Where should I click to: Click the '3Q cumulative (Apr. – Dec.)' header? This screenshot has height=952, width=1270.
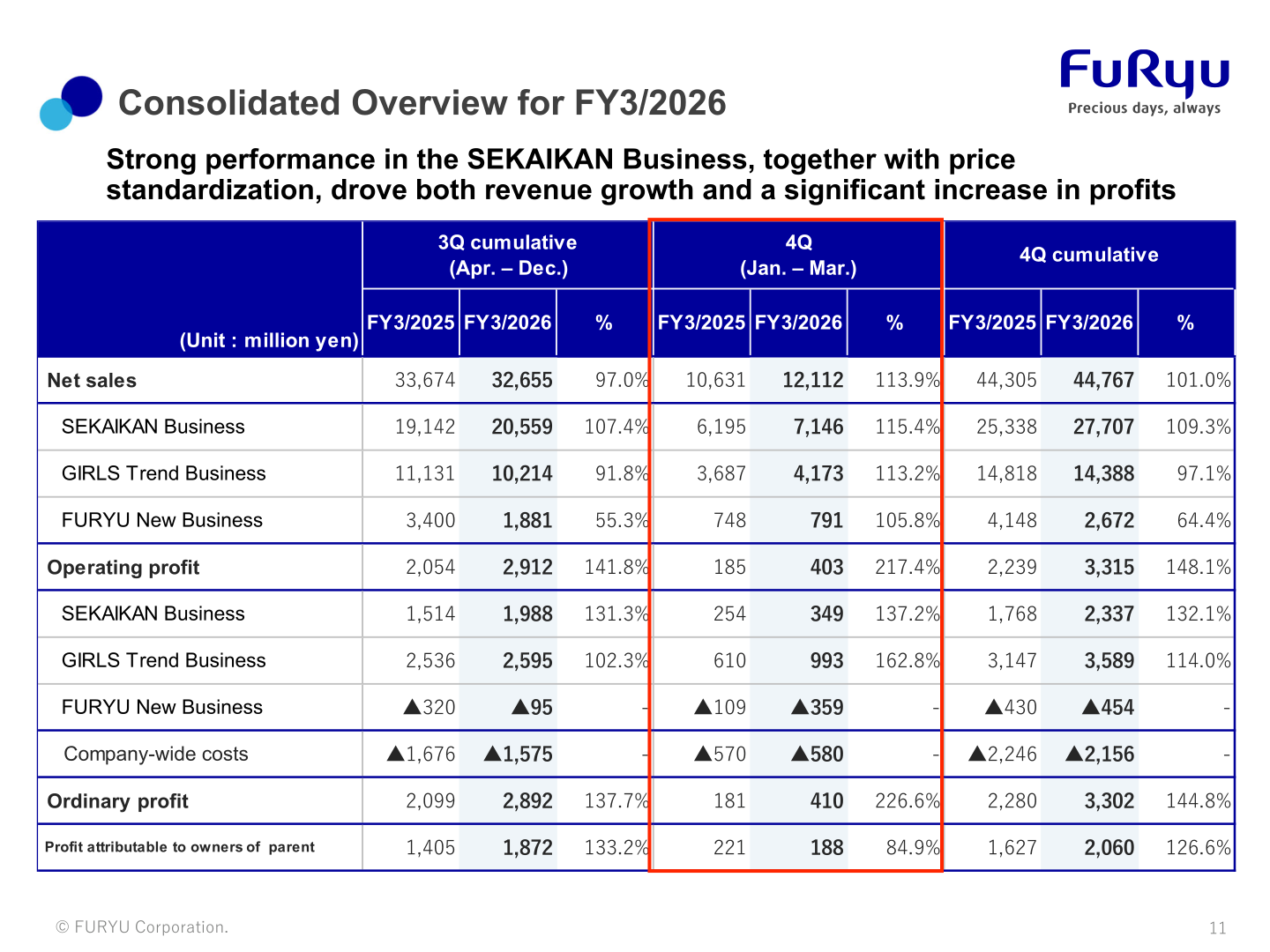pyautogui.click(x=507, y=255)
